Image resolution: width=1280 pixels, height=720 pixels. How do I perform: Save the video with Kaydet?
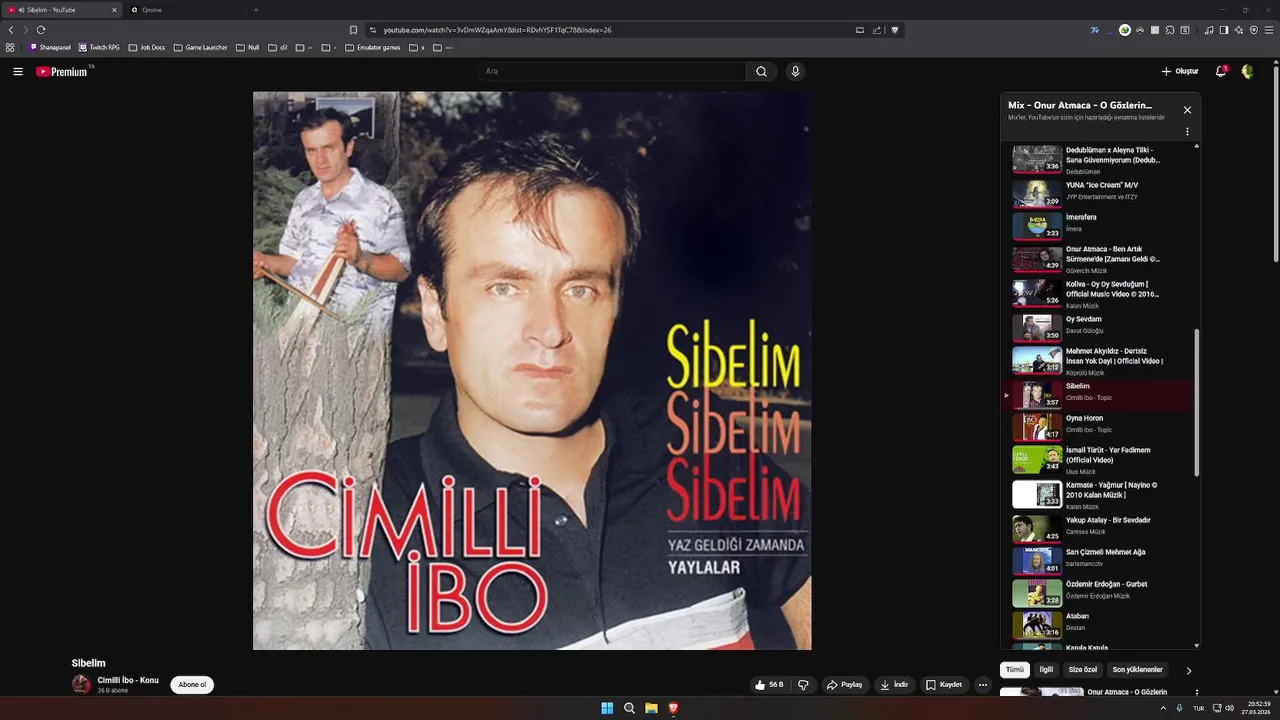[944, 685]
